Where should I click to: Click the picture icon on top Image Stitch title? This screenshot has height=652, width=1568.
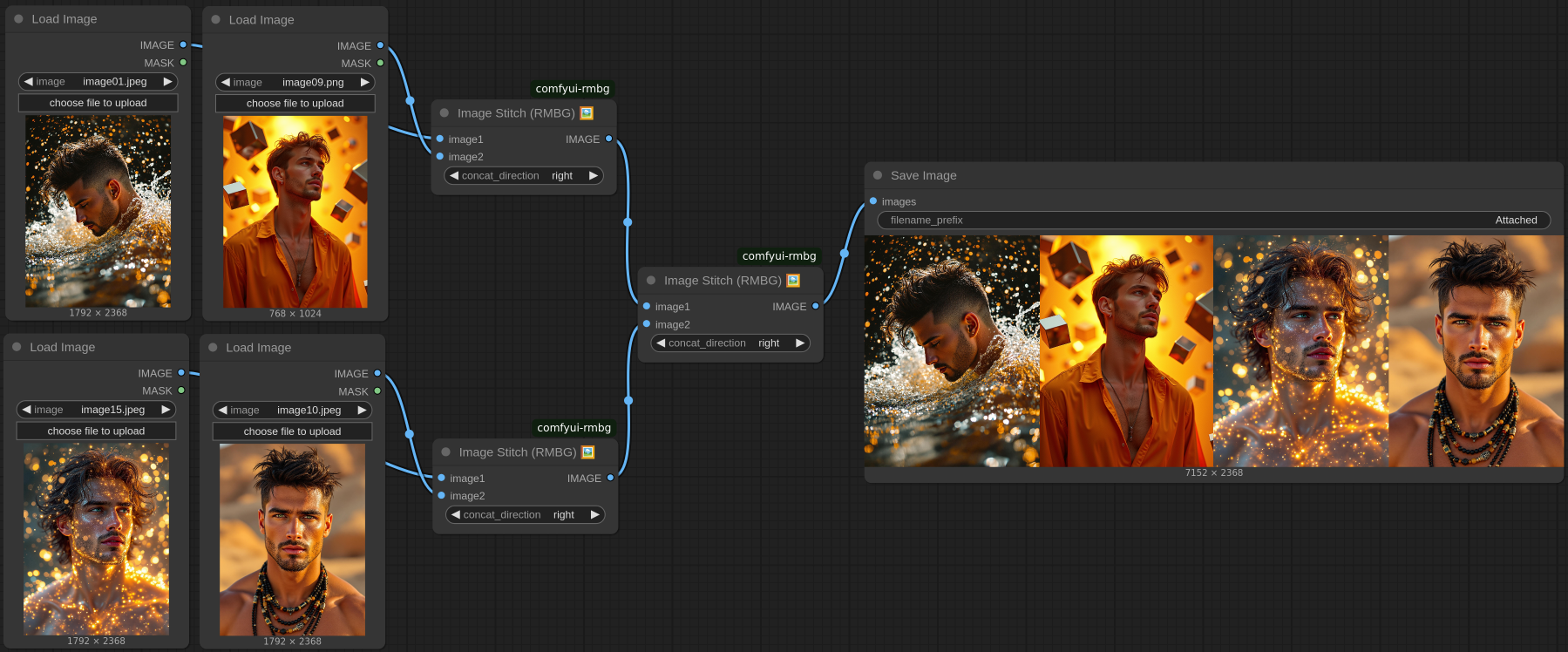tap(587, 113)
